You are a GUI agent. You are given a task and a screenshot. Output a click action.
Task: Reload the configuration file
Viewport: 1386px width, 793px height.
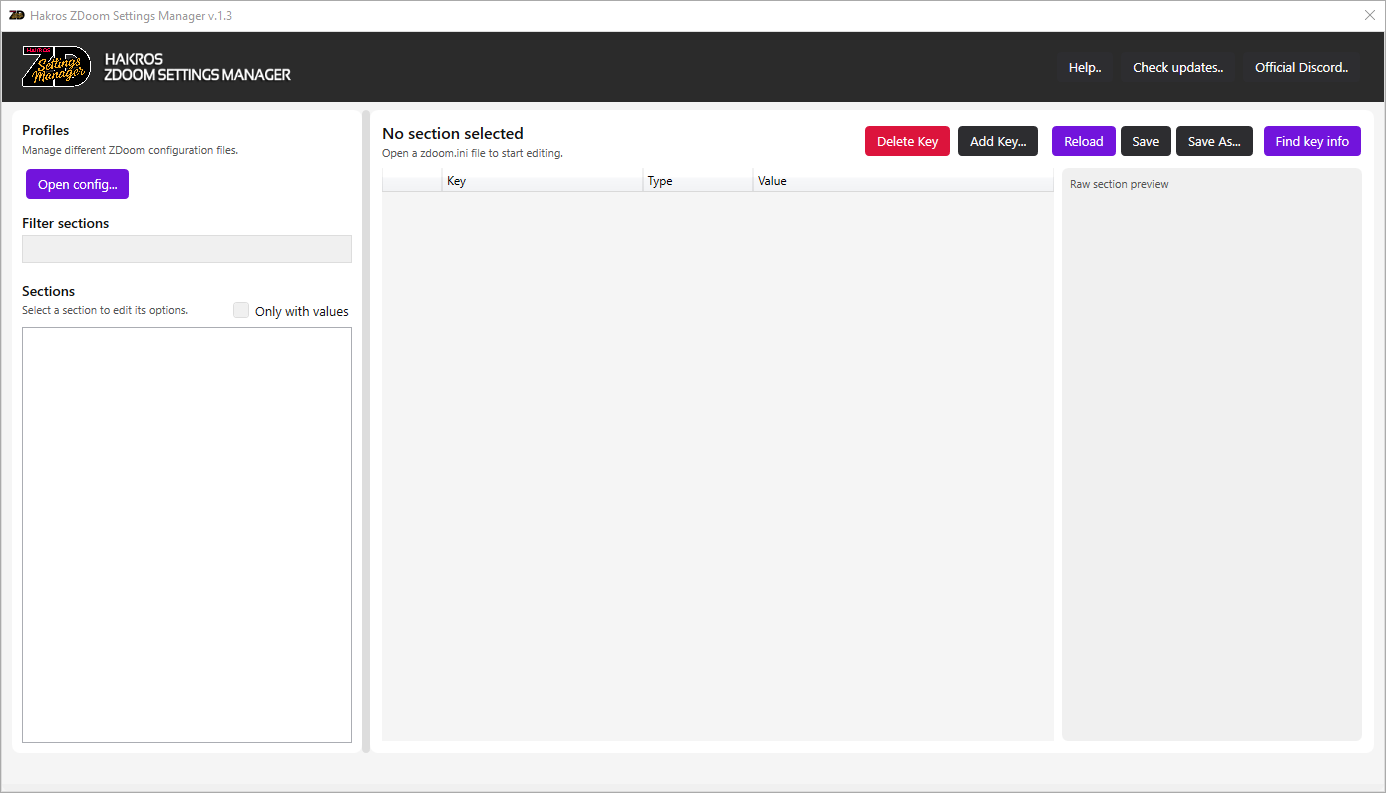coord(1083,141)
